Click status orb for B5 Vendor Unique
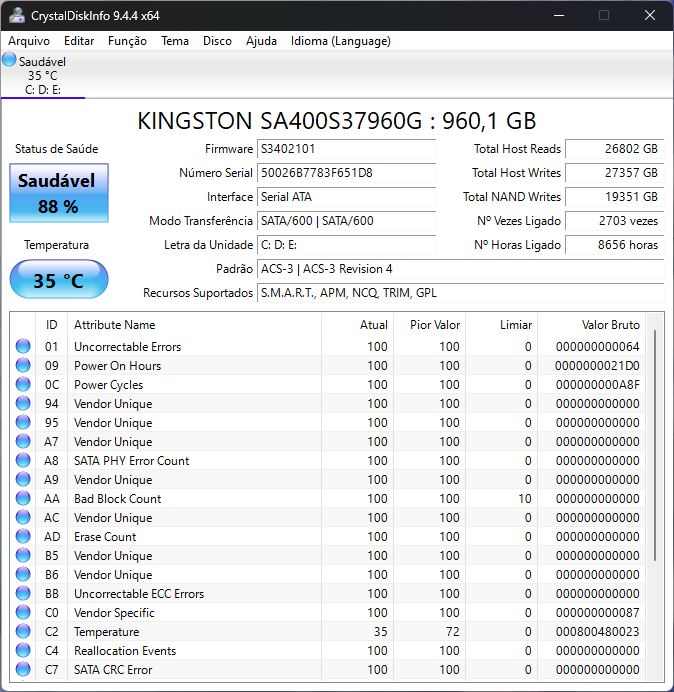This screenshot has height=692, width=674. (23, 555)
